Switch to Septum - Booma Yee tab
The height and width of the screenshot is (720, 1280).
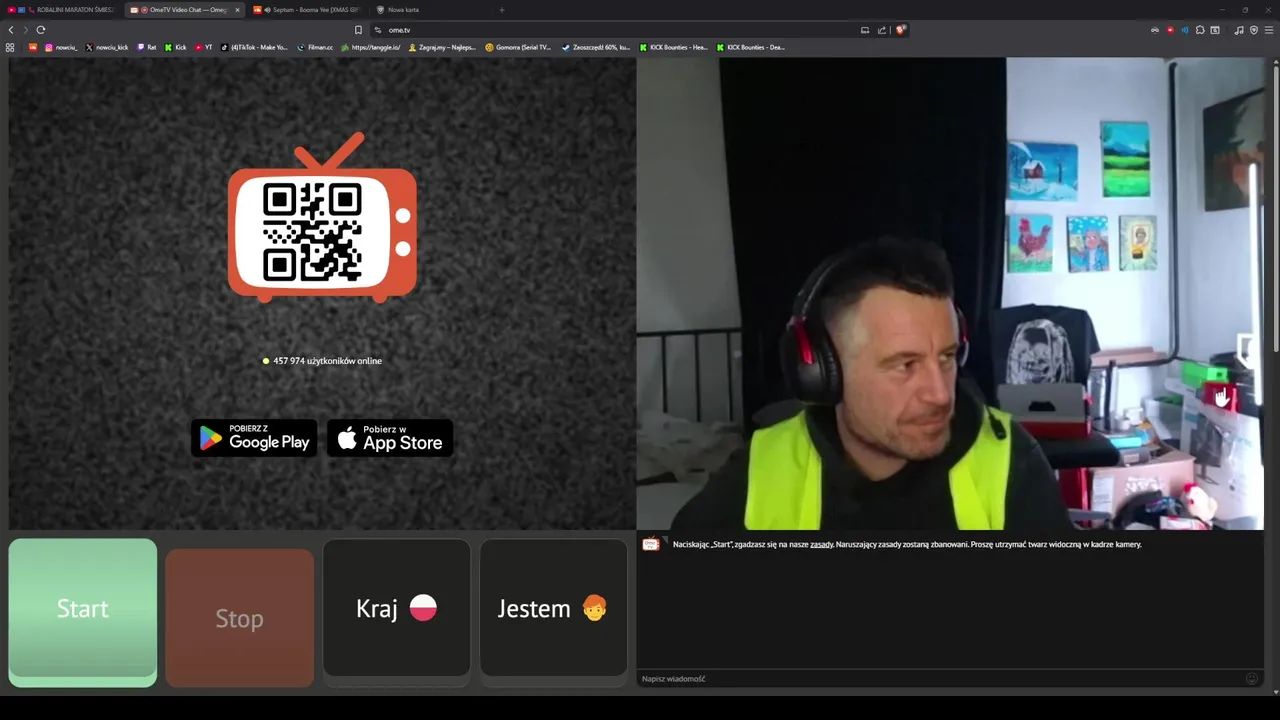(305, 10)
